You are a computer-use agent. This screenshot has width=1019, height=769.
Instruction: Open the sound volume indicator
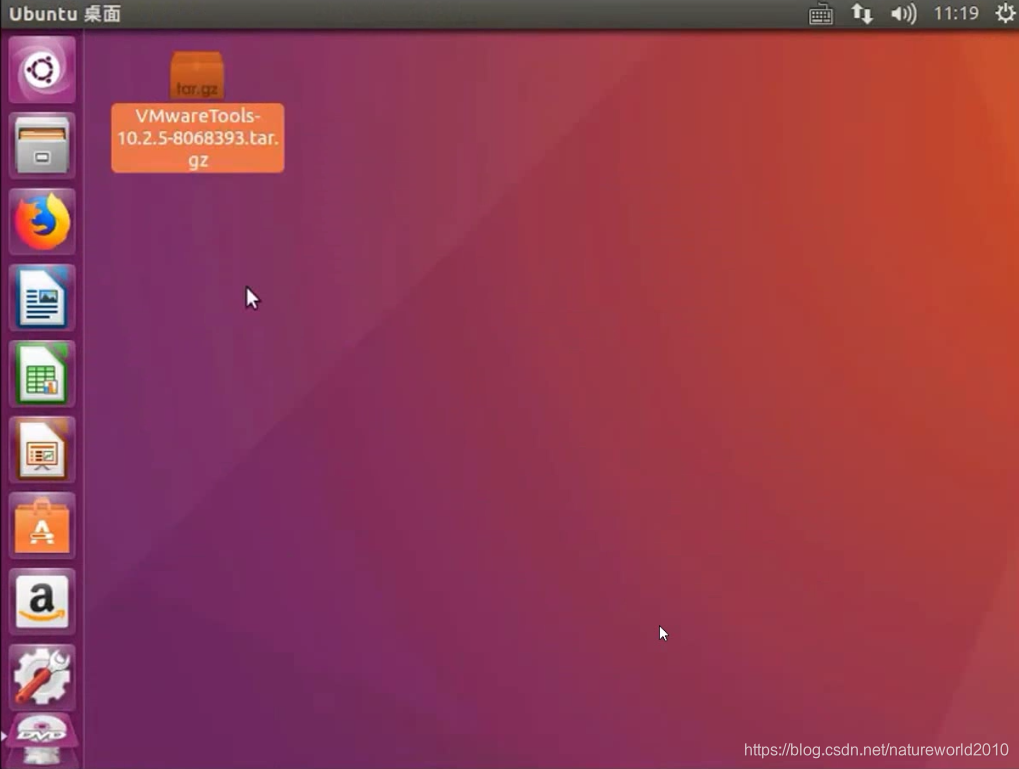[x=903, y=14]
